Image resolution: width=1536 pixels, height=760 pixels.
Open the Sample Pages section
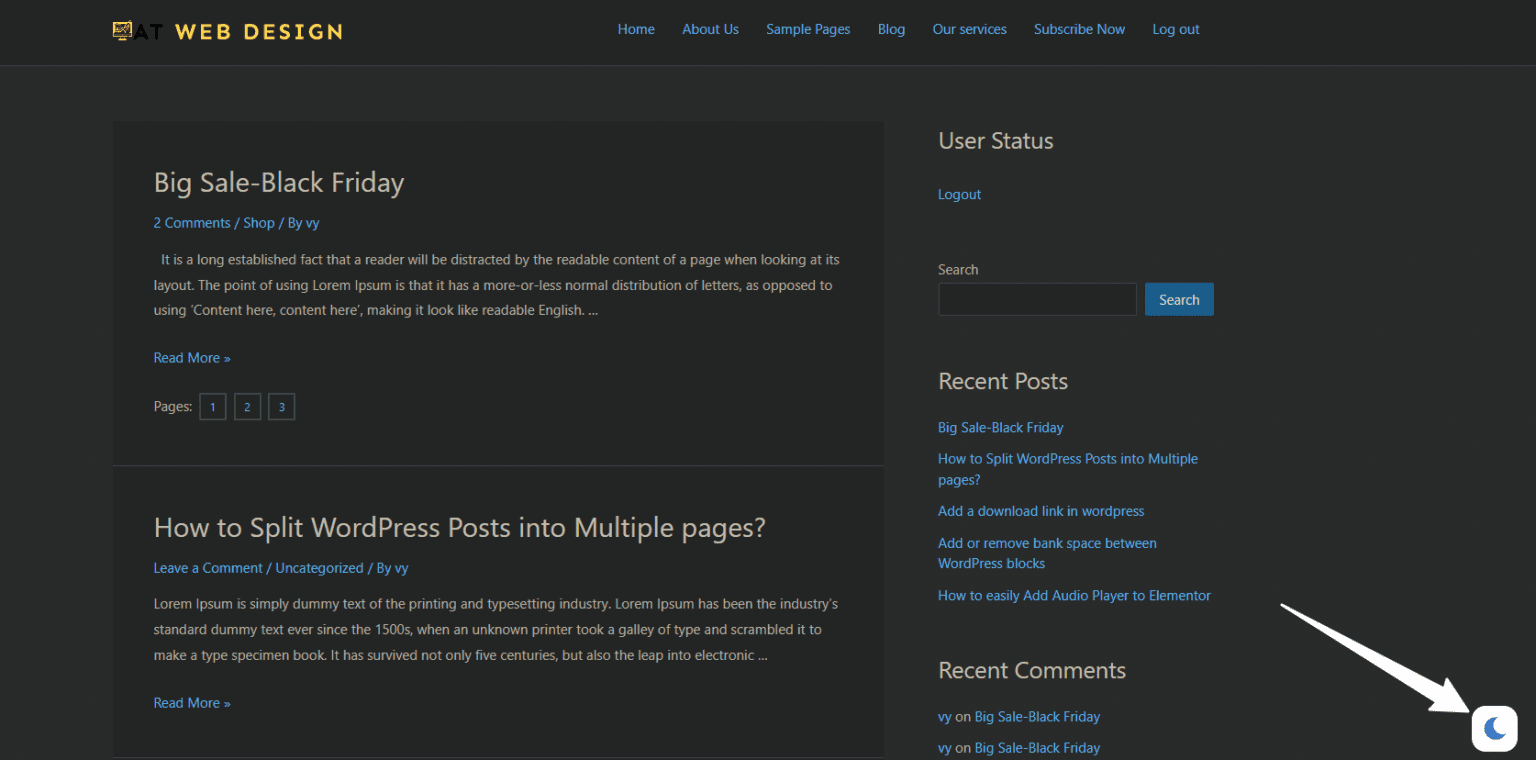pyautogui.click(x=808, y=29)
